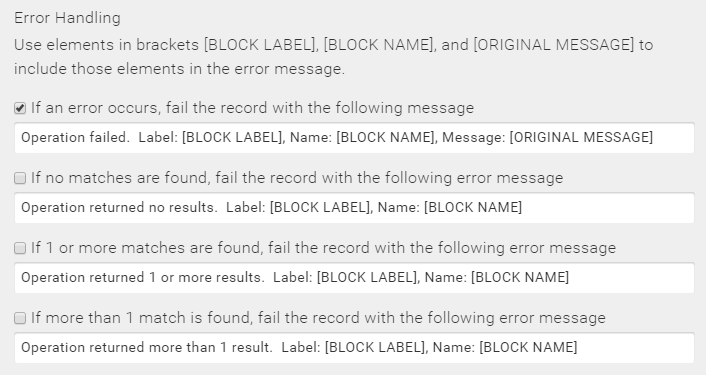Image resolution: width=706 pixels, height=375 pixels.
Task: Click the 'Operation returned 1 or more results' field
Action: coord(354,278)
